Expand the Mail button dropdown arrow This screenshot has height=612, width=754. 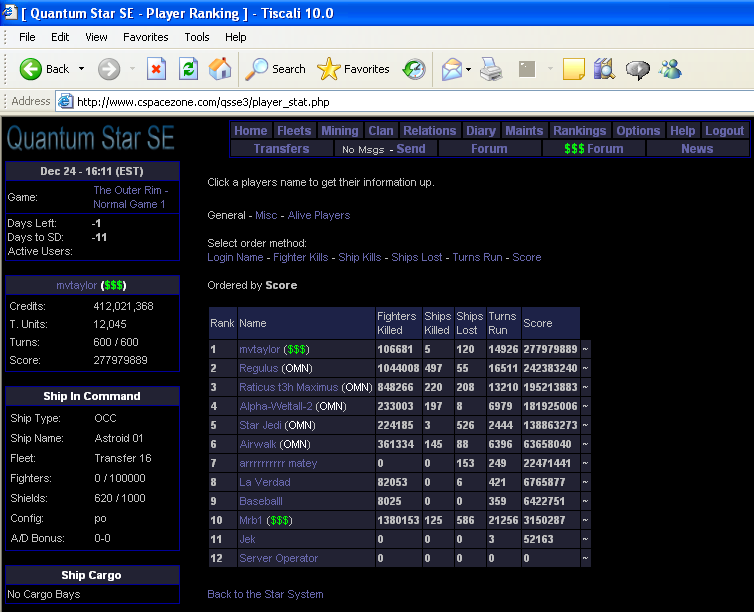(x=467, y=69)
